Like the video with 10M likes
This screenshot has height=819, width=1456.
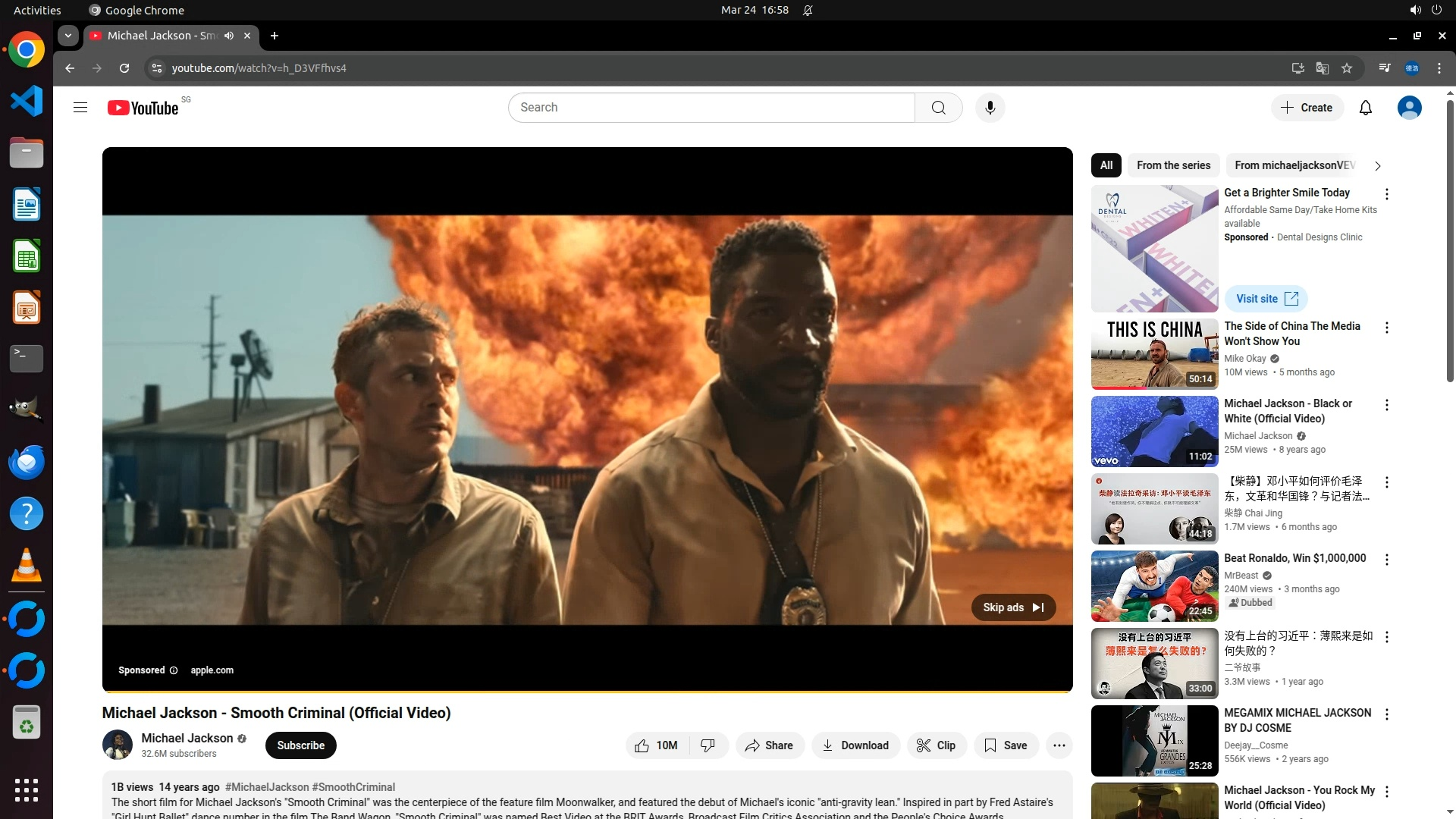[657, 745]
